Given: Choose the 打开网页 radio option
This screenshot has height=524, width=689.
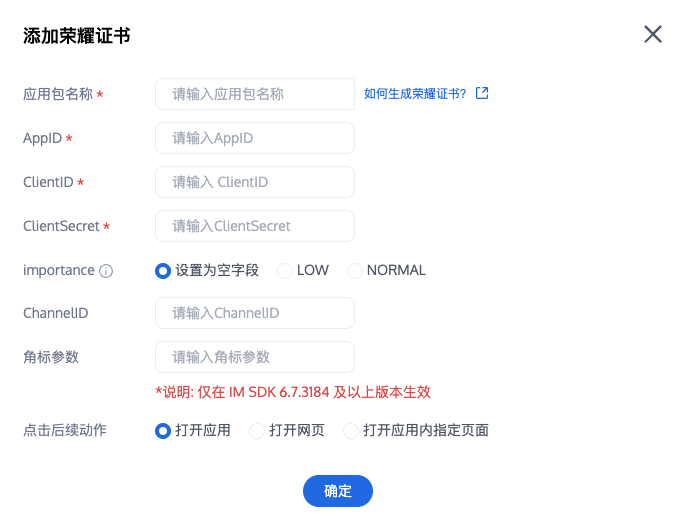Looking at the screenshot, I should point(257,431).
